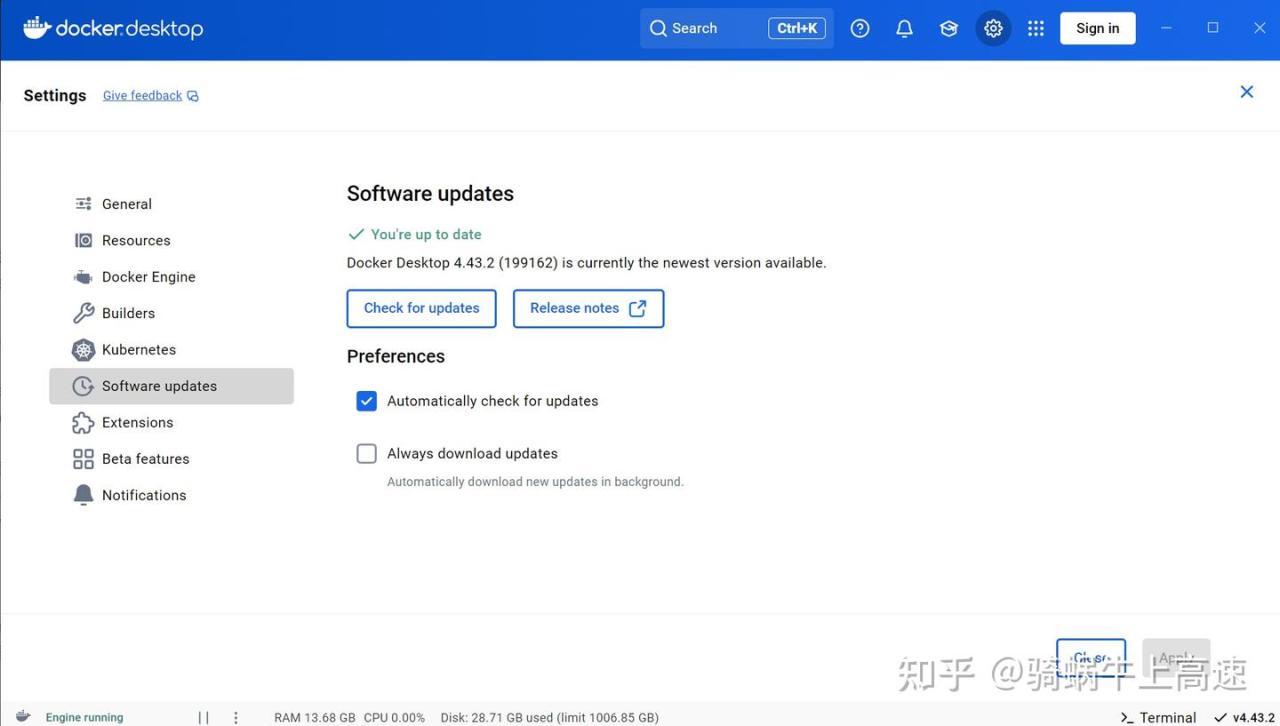Click the Sign in button
Image resolution: width=1280 pixels, height=726 pixels.
[x=1097, y=28]
